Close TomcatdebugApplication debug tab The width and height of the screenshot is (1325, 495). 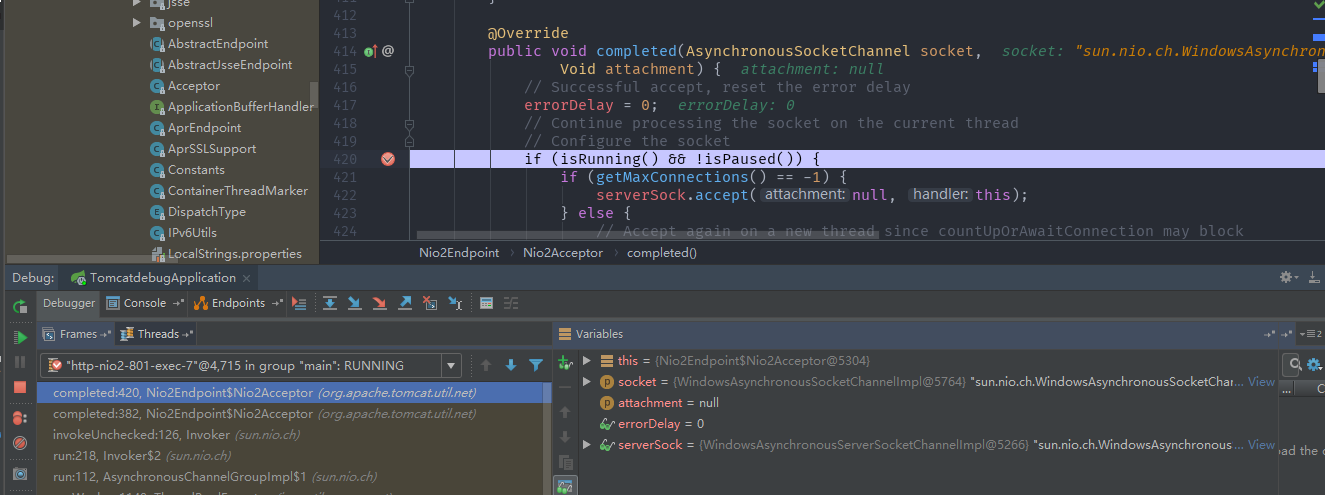click(x=247, y=277)
